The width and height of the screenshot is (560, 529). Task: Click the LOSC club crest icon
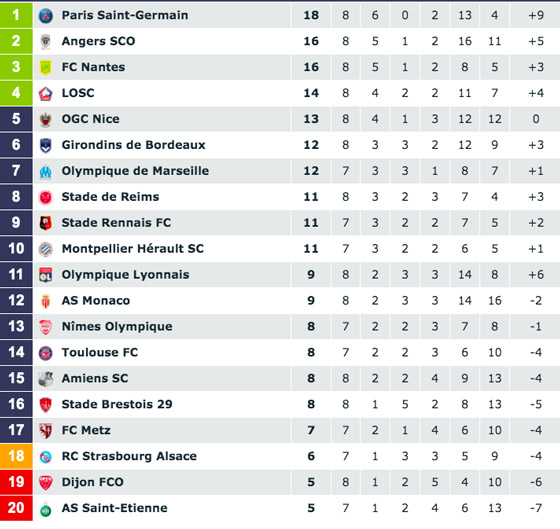click(x=45, y=93)
